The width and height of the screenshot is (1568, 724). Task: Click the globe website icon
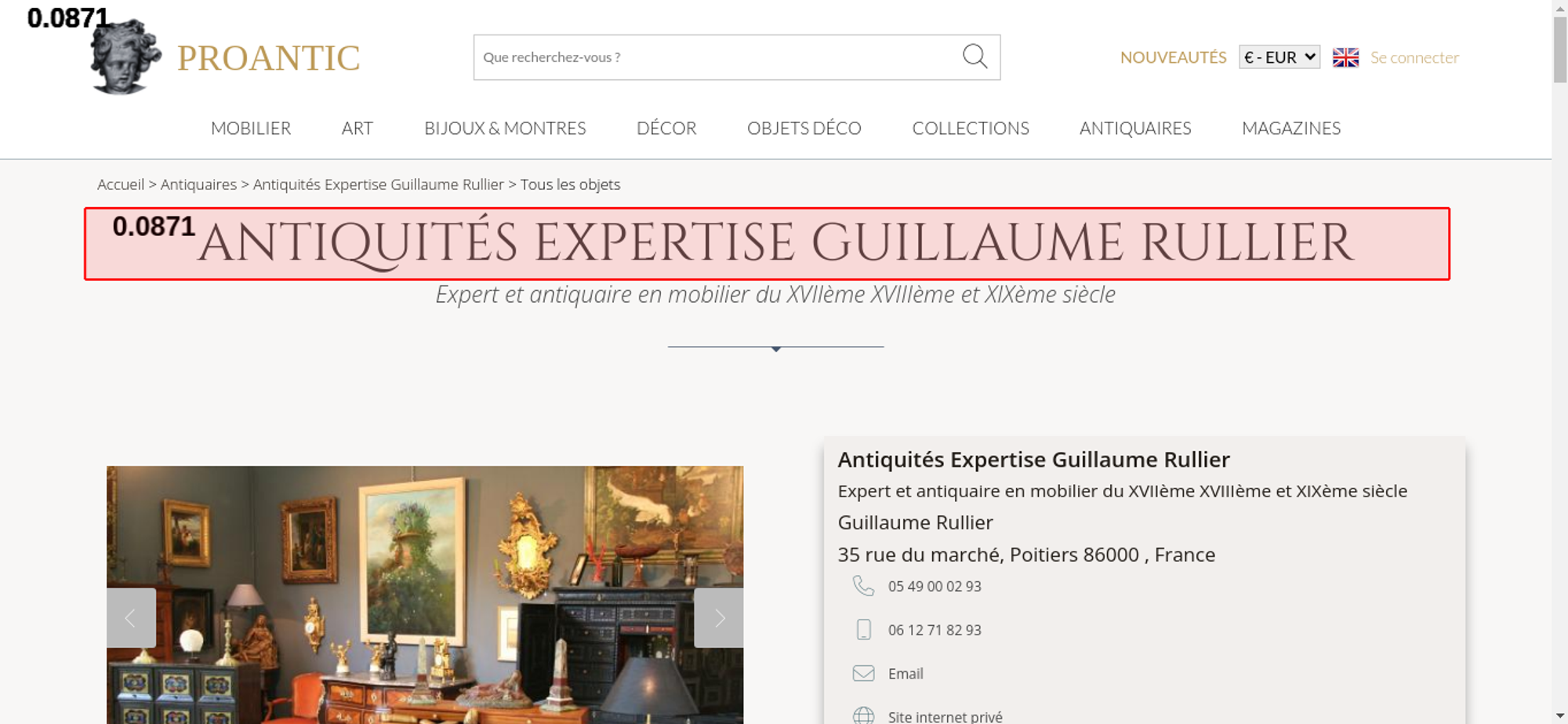point(863,715)
